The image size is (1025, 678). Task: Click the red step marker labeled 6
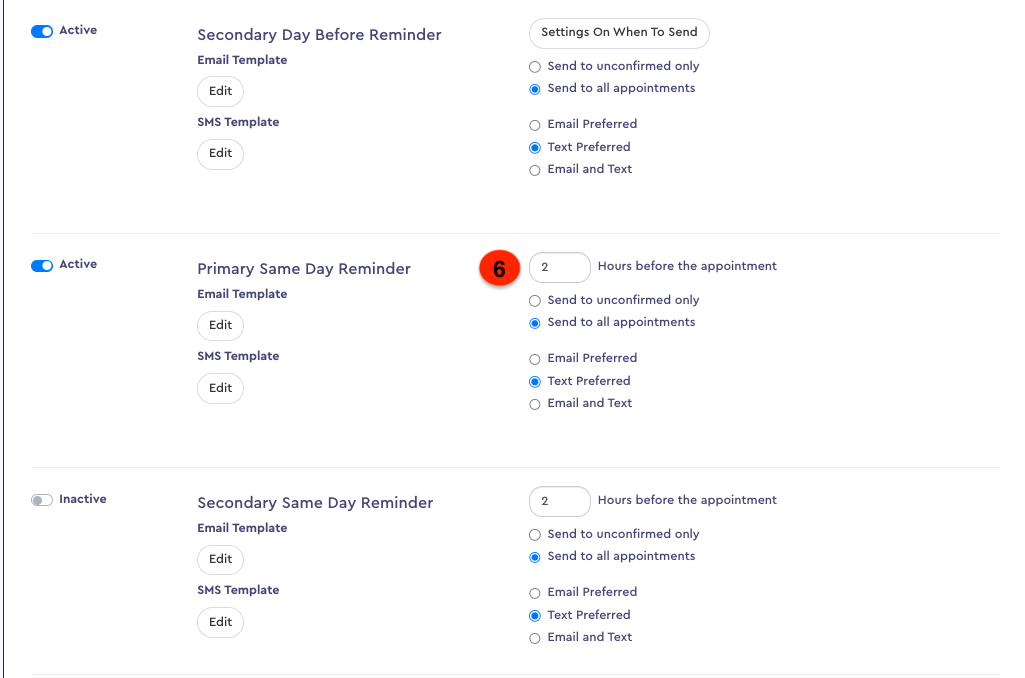(499, 268)
